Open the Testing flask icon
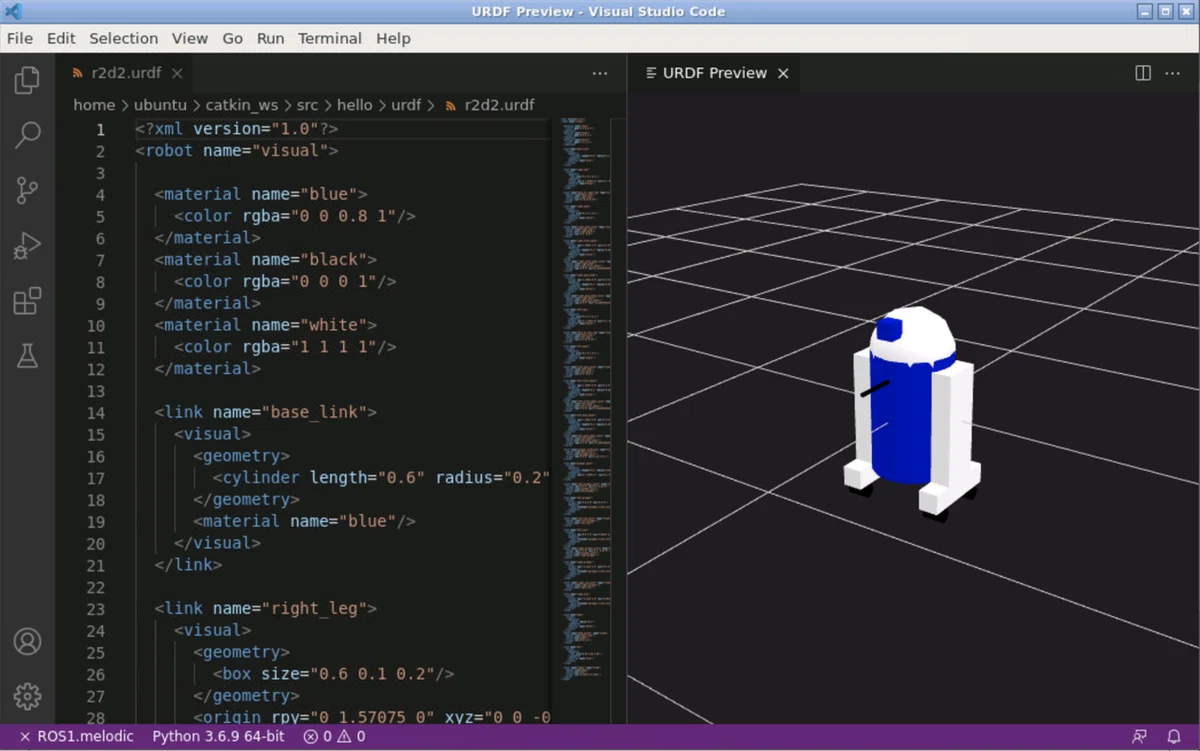The width and height of the screenshot is (1200, 751). [27, 354]
